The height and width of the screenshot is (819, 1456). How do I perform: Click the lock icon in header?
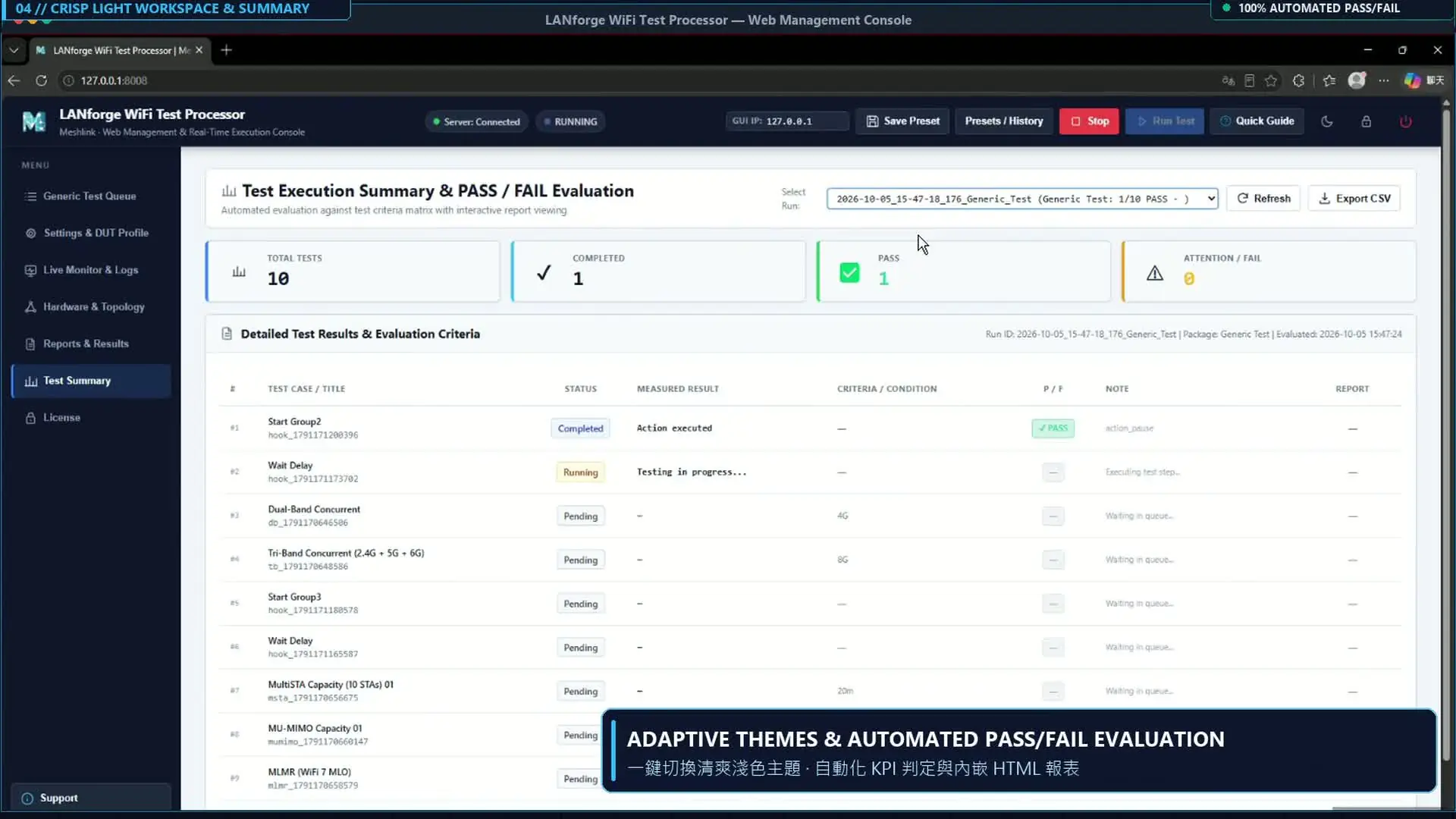1366,121
